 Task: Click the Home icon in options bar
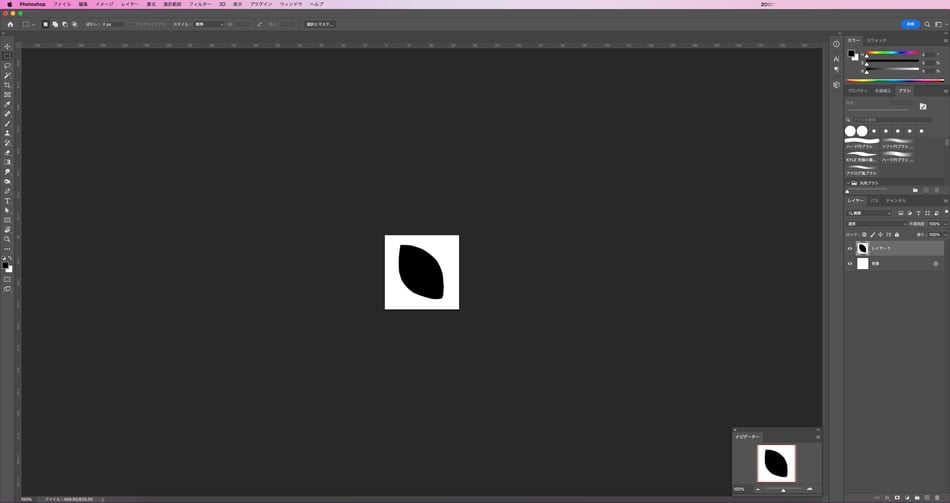coord(10,24)
